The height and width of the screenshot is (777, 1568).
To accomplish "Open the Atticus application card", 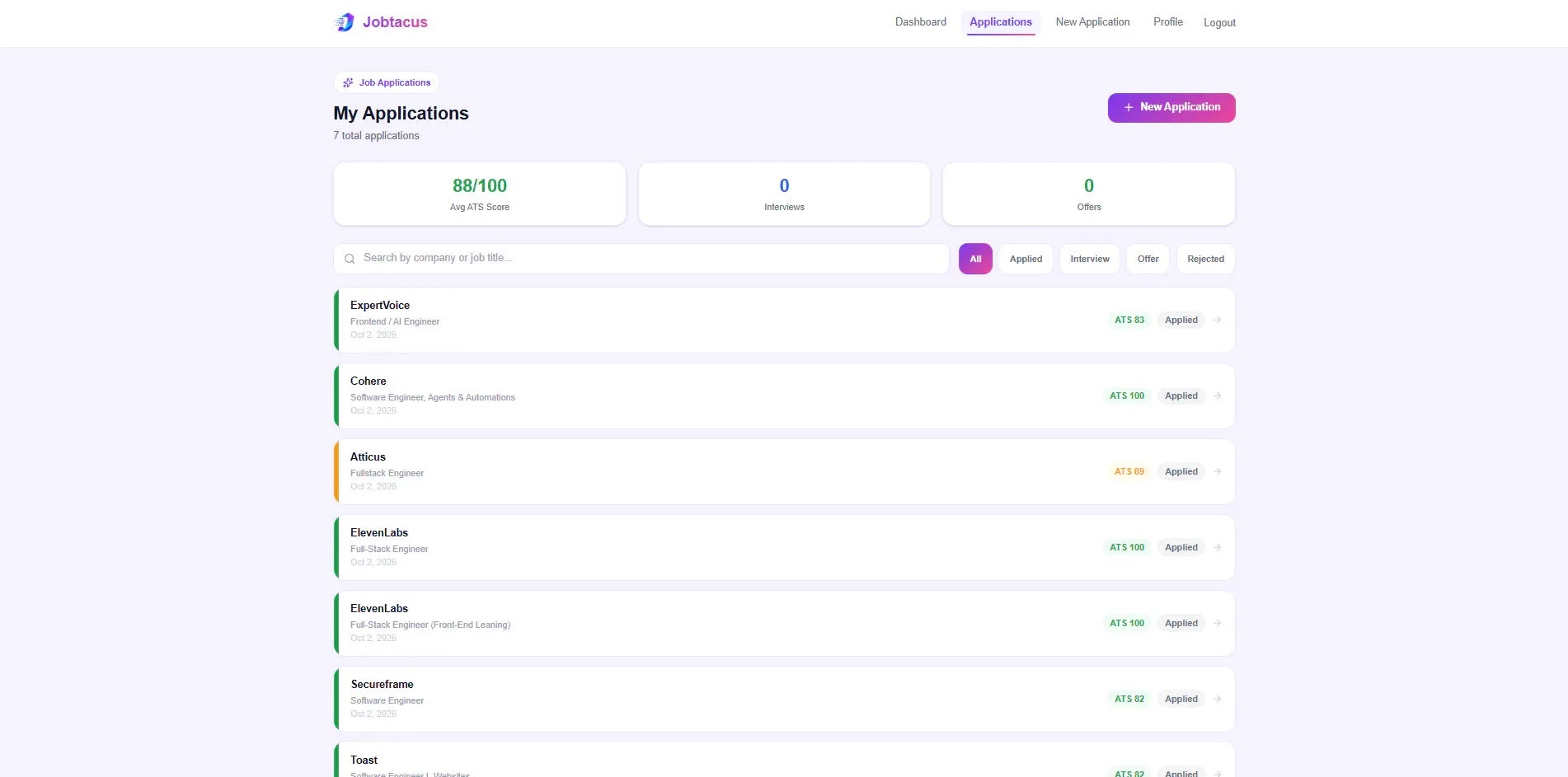I will 784,471.
